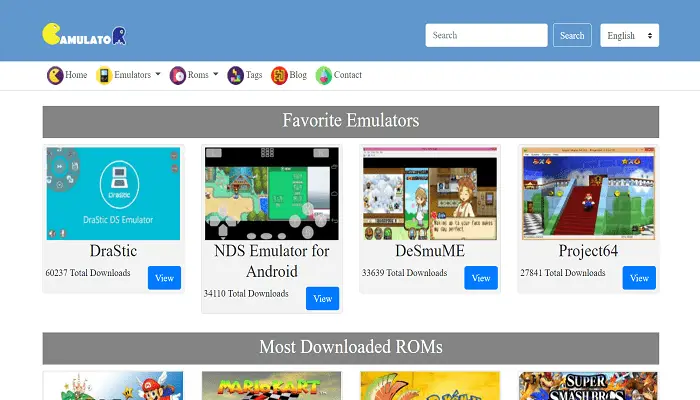The height and width of the screenshot is (400, 700).
Task: Click the Project64 title text
Action: point(588,251)
